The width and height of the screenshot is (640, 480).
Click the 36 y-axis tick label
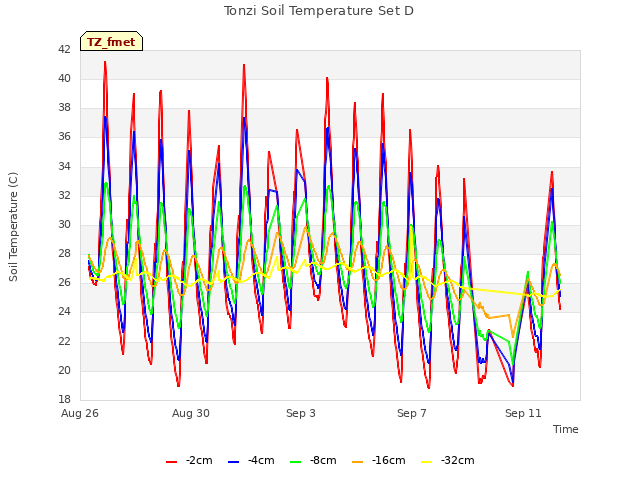click(x=64, y=137)
